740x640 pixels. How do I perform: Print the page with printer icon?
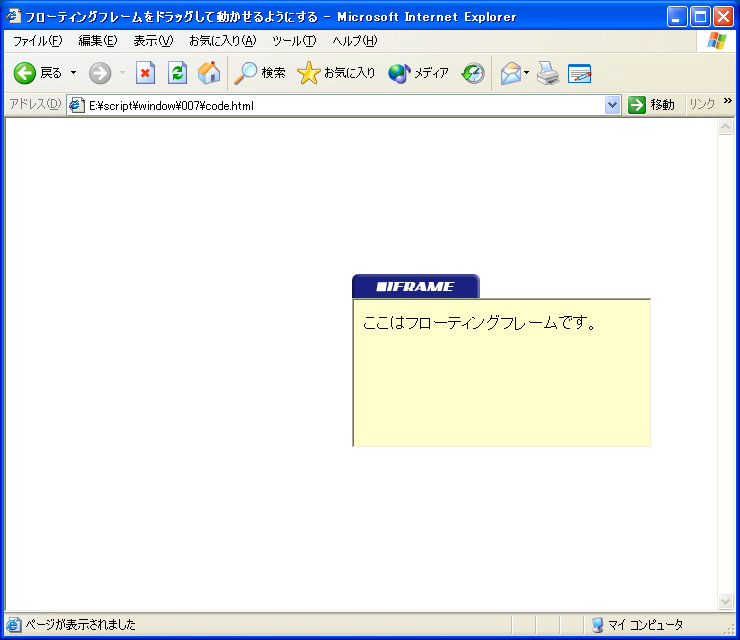tap(548, 73)
